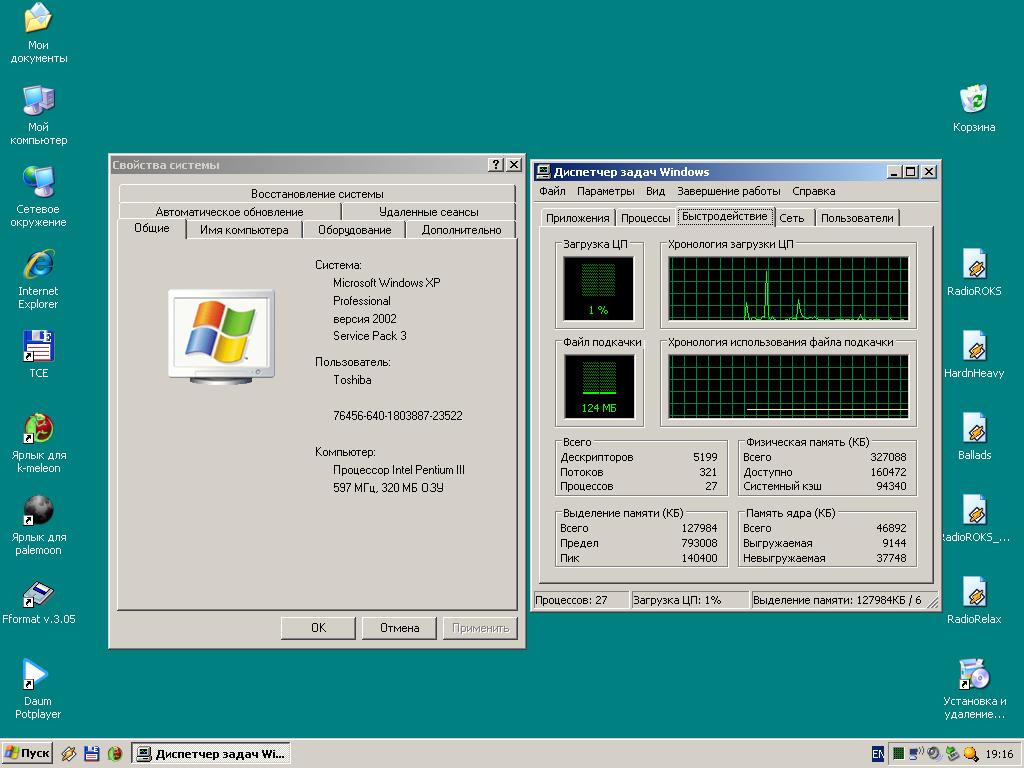
Task: Launch Daum Potplayer from the desktop
Action: [37, 675]
